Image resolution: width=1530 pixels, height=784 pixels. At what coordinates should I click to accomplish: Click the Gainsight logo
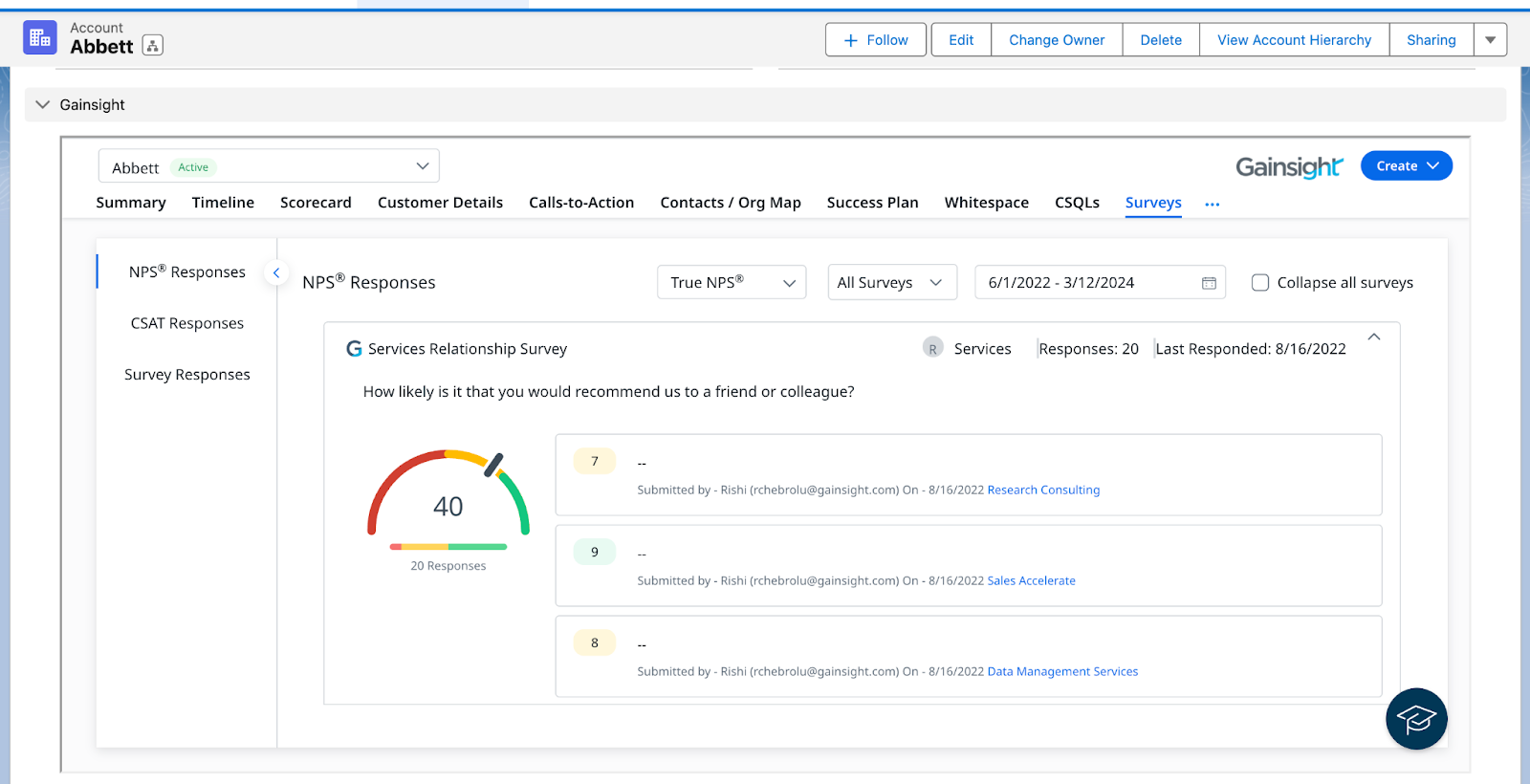click(x=1290, y=167)
